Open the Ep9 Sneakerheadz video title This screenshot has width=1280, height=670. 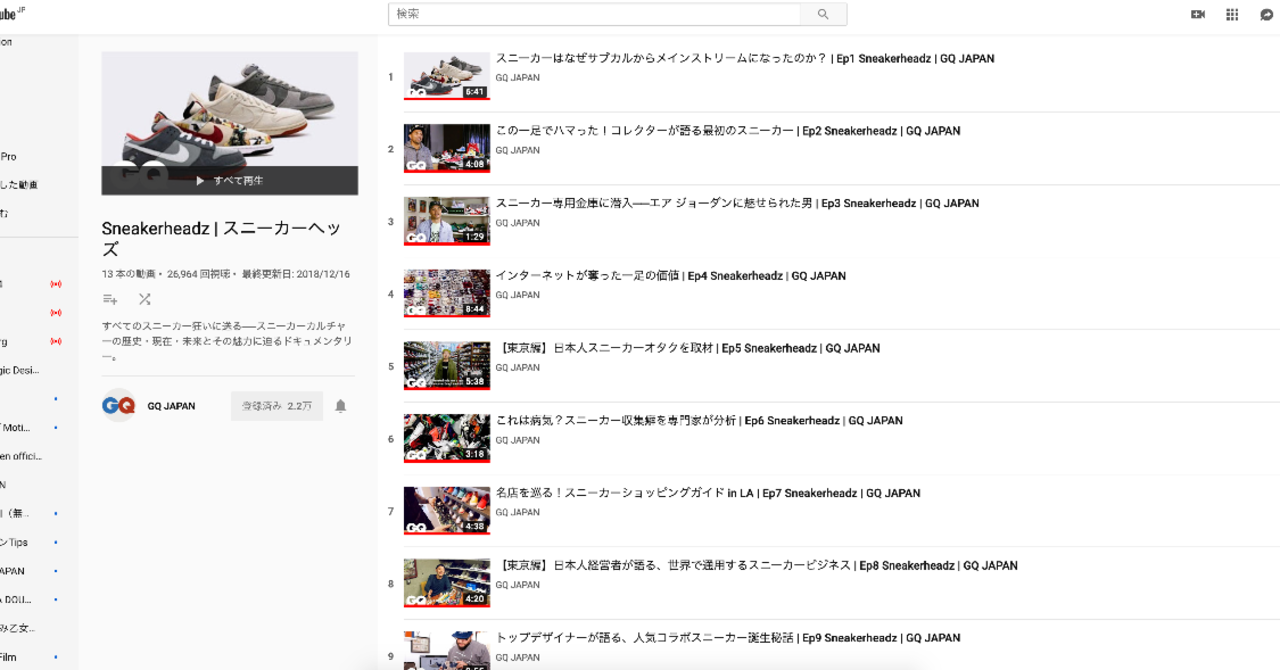point(727,638)
